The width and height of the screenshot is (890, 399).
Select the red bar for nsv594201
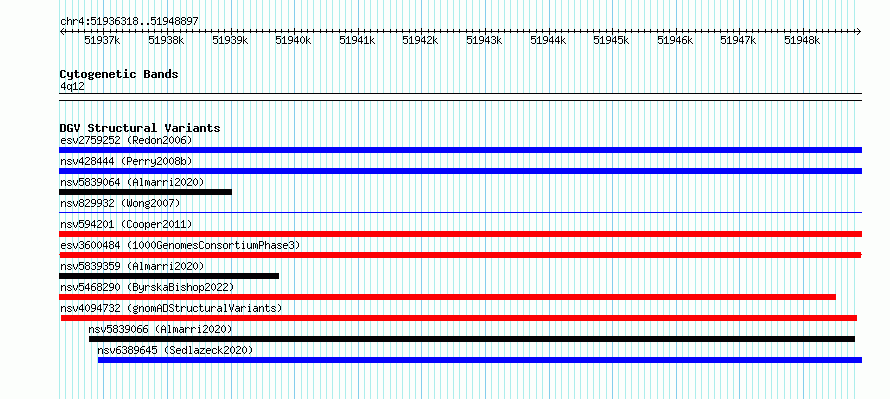[x=460, y=234]
